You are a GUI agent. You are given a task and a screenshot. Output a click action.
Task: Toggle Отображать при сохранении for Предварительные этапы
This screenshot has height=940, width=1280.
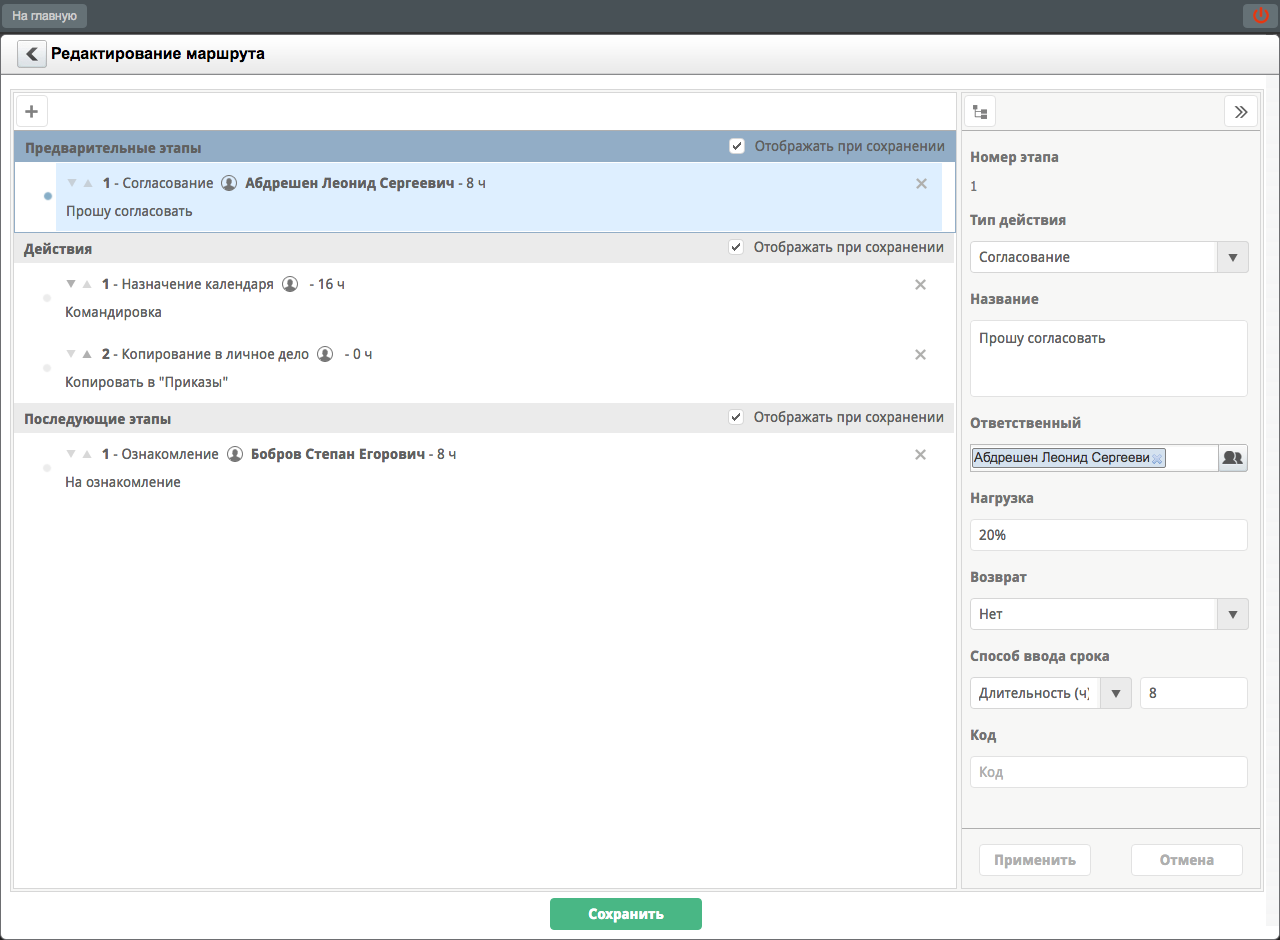click(737, 146)
